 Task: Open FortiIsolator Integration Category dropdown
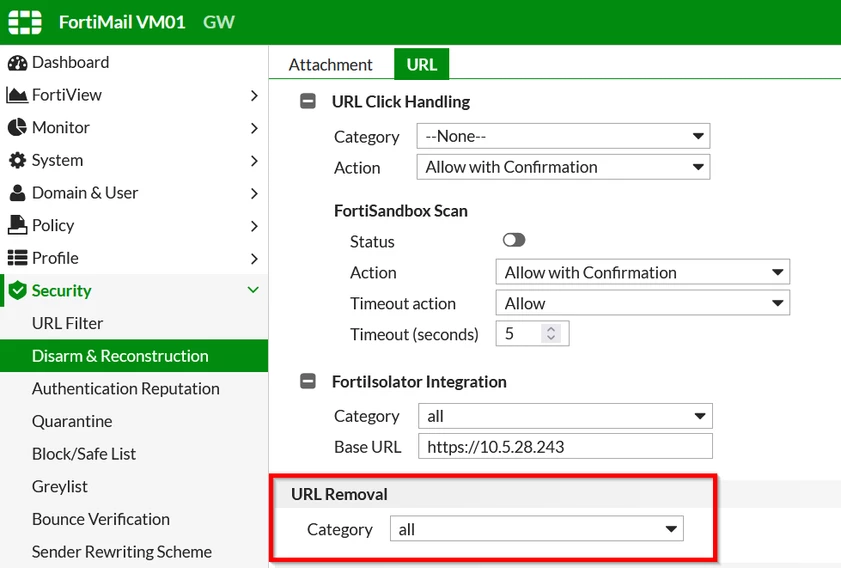(565, 416)
